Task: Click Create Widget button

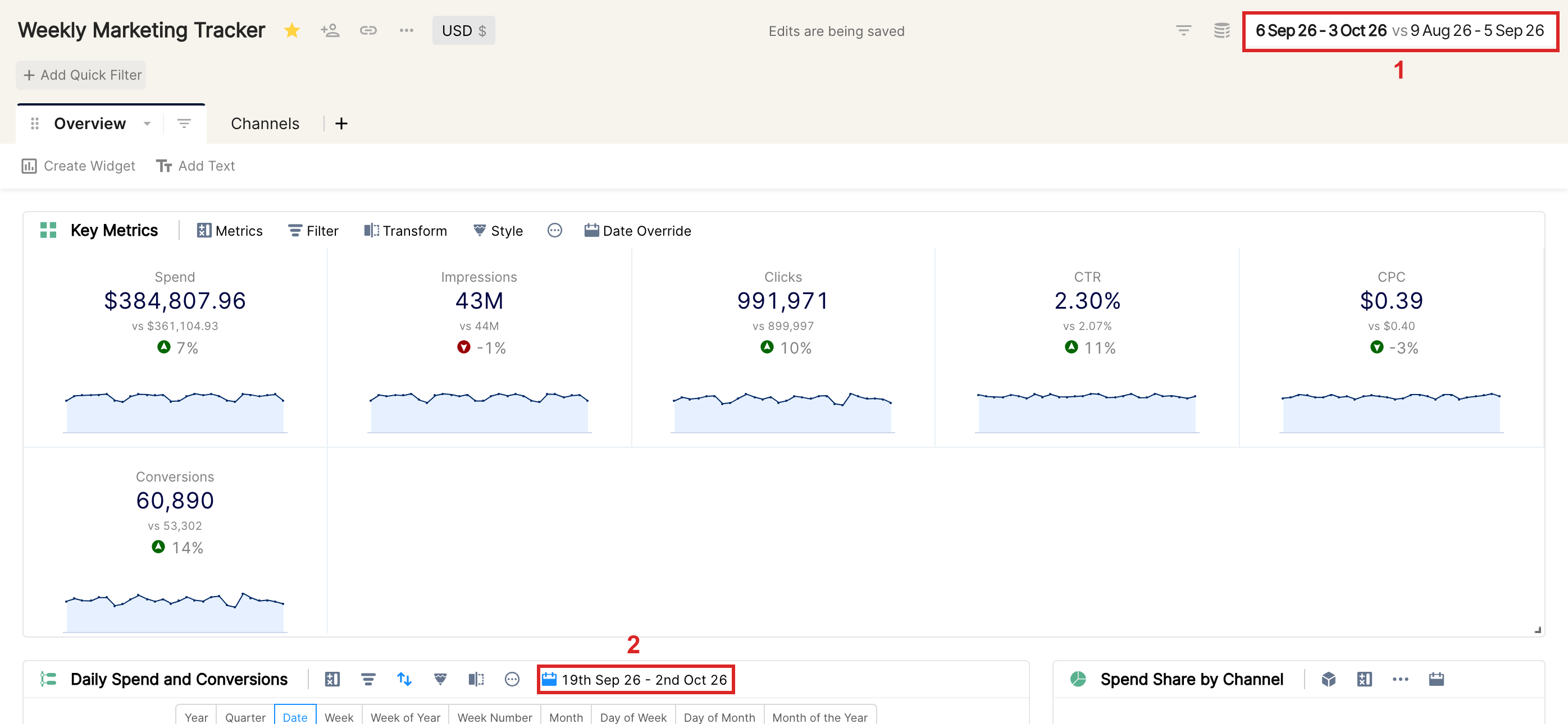Action: click(x=79, y=166)
